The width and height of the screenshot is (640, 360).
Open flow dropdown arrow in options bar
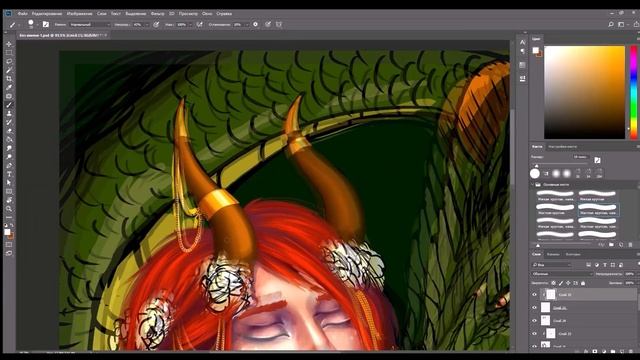pos(190,25)
